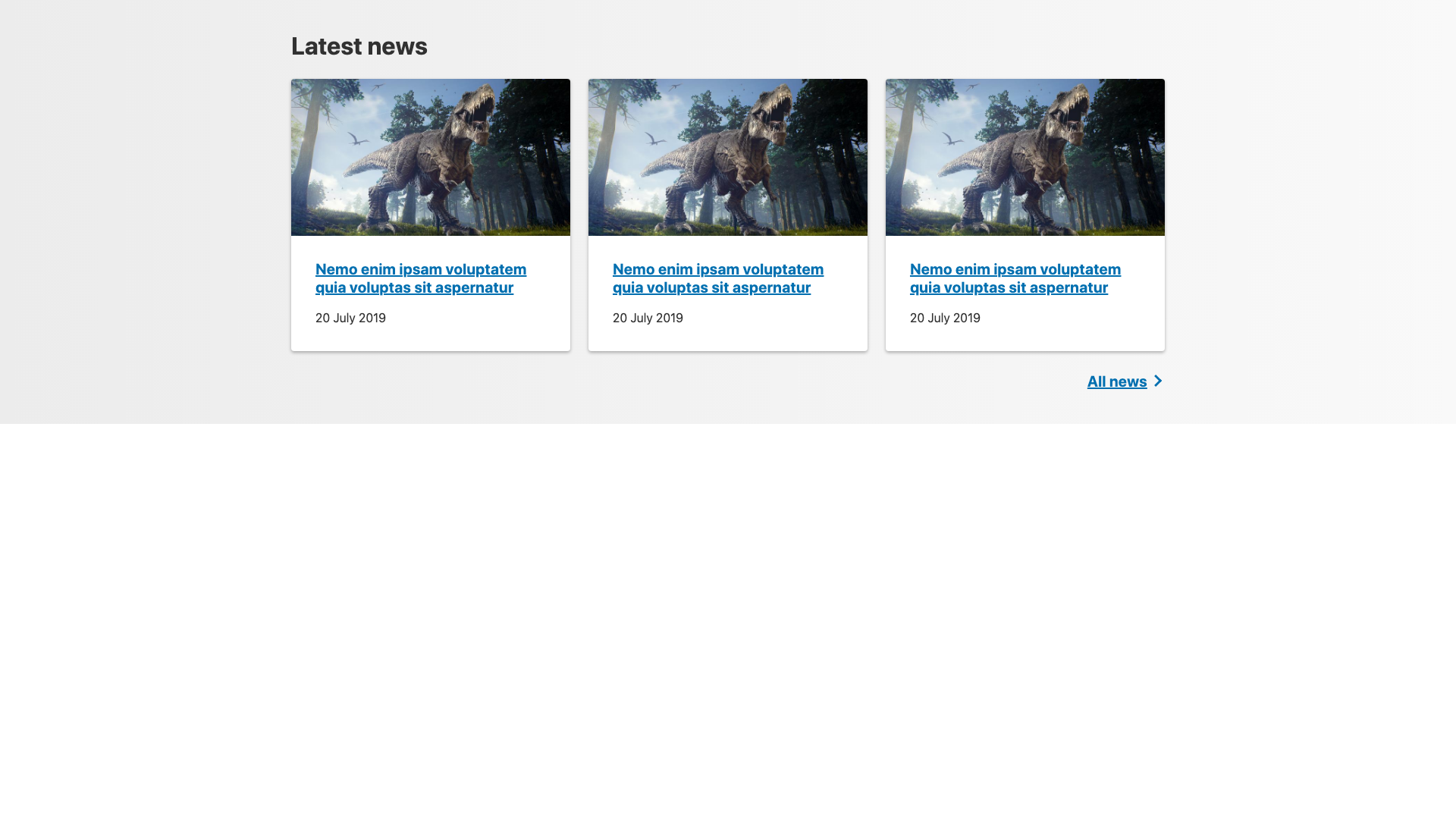Click the All news link
Screen dimensions: 1456x819
point(1117,381)
